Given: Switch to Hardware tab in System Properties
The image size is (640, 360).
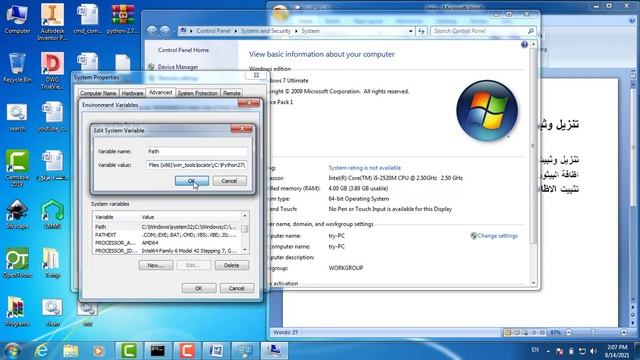Looking at the screenshot, I should (x=132, y=93).
